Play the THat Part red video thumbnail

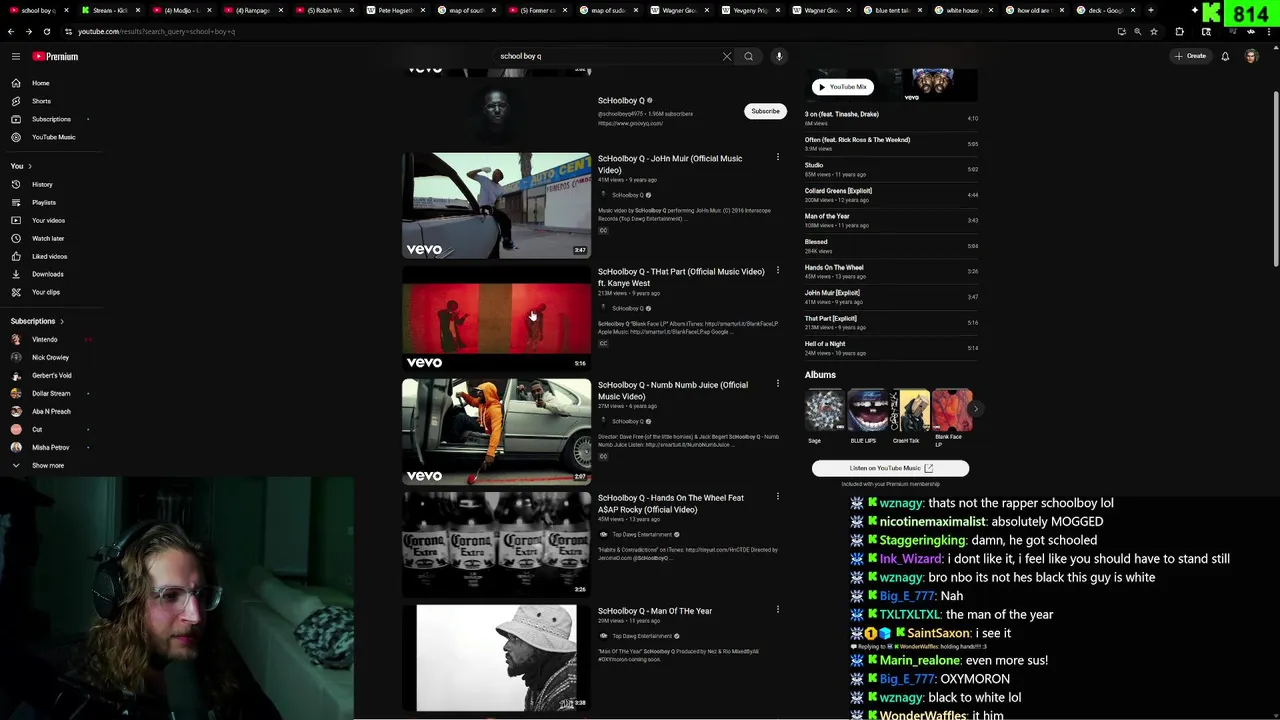click(497, 318)
